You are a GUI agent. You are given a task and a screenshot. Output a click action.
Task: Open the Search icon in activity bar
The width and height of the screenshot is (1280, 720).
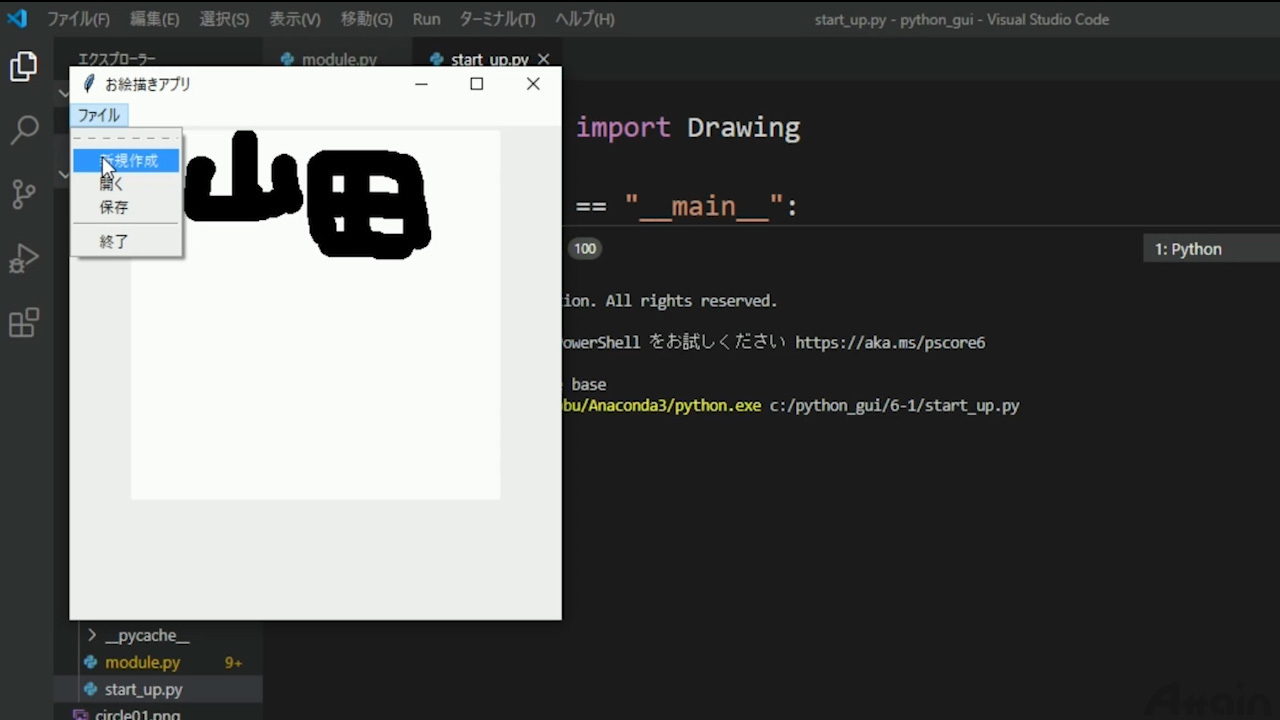tap(23, 130)
